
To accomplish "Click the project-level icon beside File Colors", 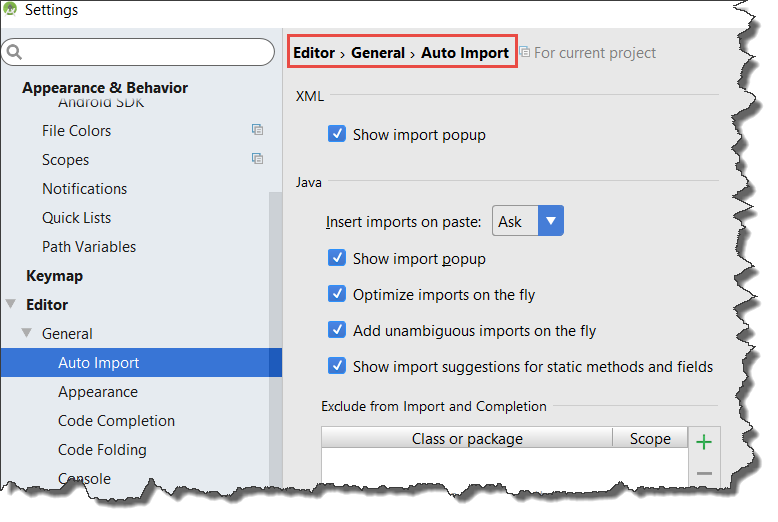I will (257, 130).
